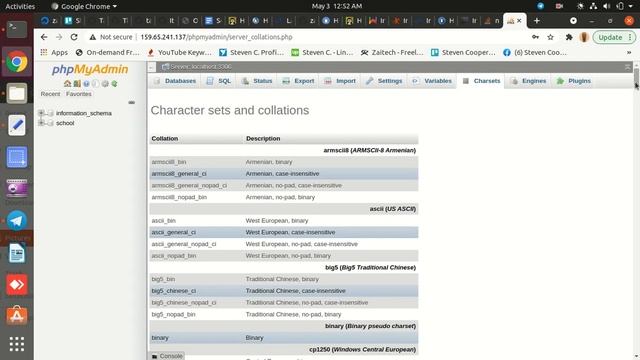
Task: Open the Chrome extensions puzzle icon
Action: click(569, 37)
